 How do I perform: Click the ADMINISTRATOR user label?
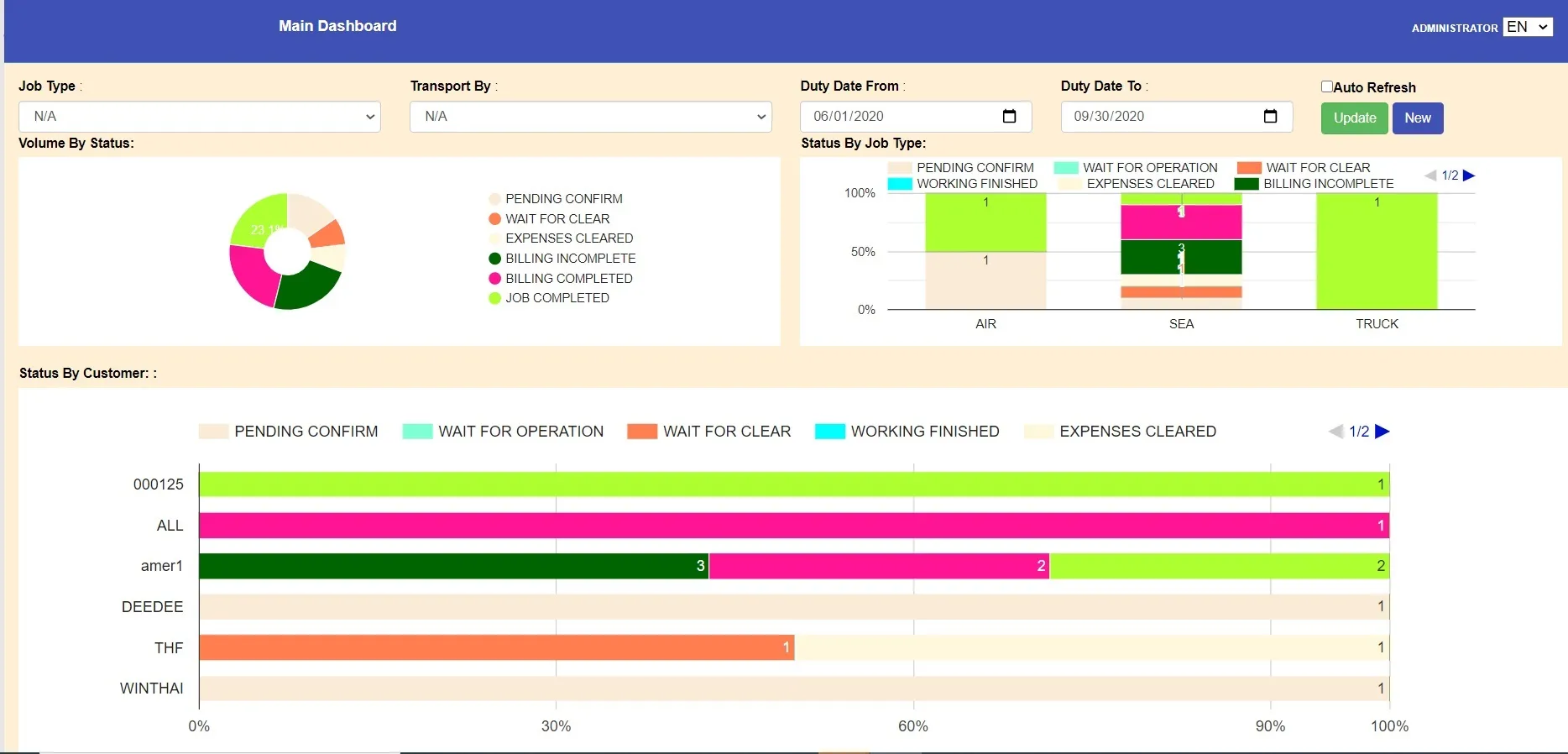1455,29
